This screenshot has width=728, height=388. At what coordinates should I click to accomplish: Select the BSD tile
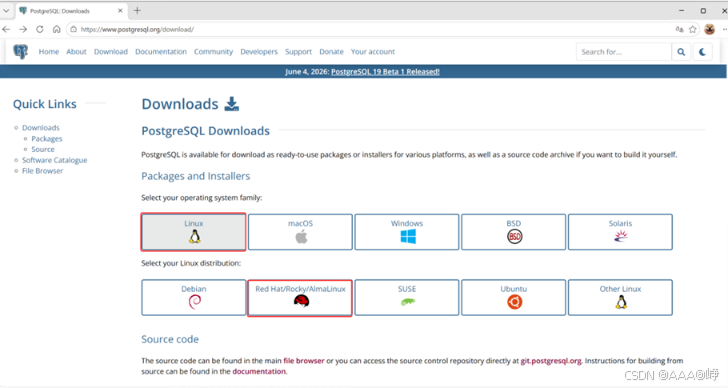click(x=514, y=232)
